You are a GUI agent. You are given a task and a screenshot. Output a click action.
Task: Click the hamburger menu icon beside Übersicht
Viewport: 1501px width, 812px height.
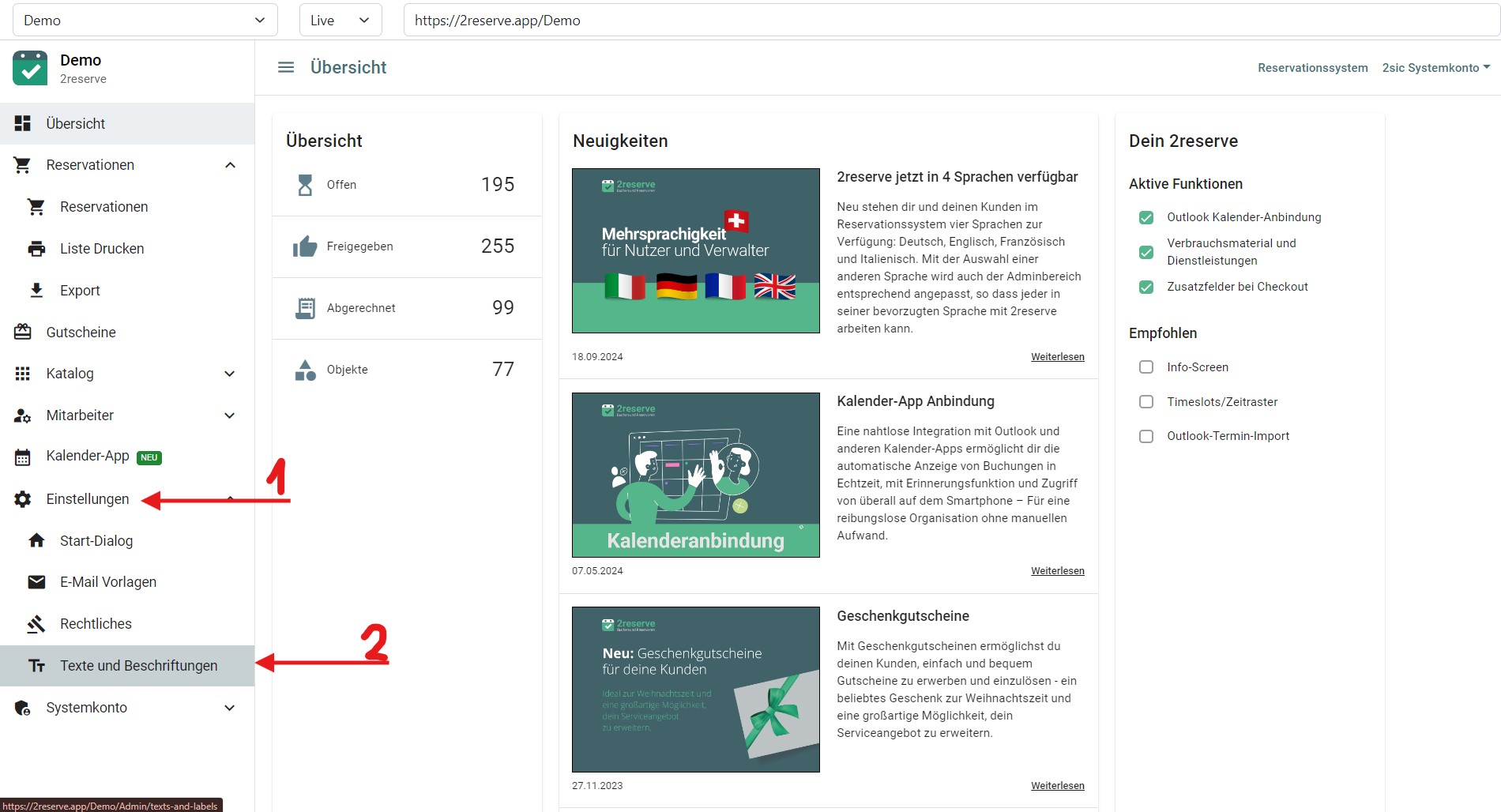point(286,68)
